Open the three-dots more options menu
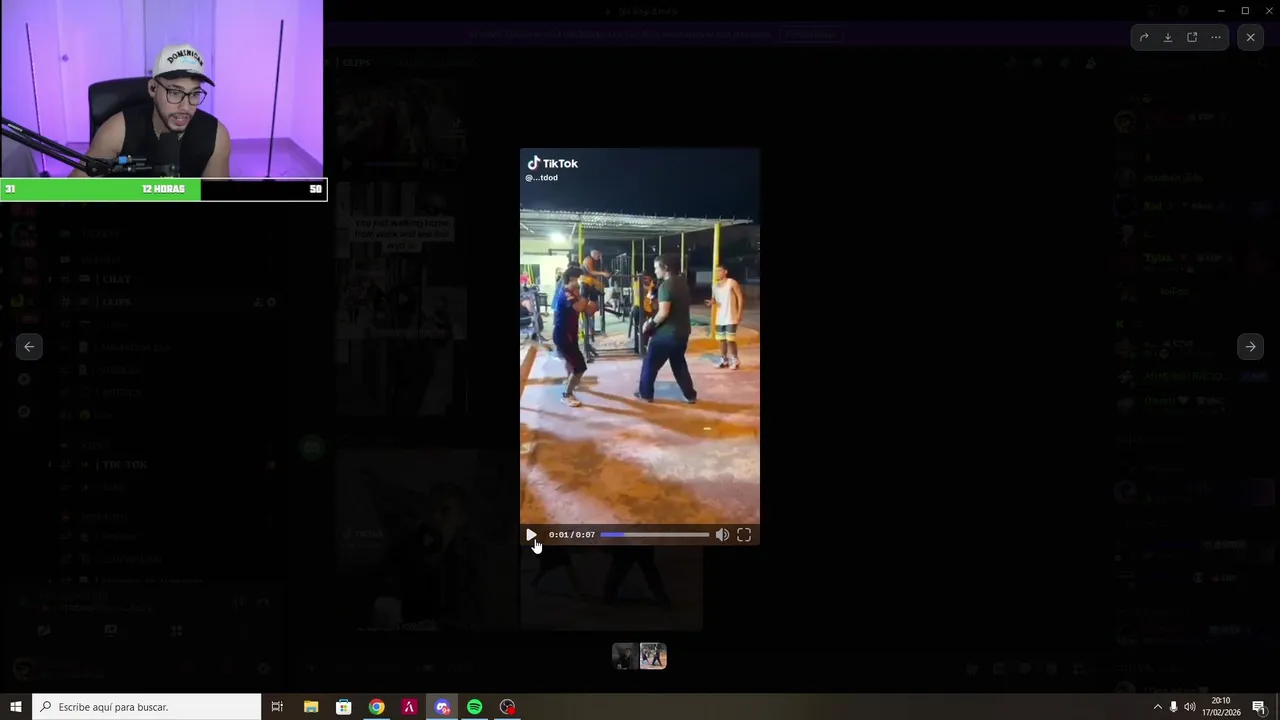Image resolution: width=1280 pixels, height=720 pixels. pyautogui.click(x=1216, y=37)
